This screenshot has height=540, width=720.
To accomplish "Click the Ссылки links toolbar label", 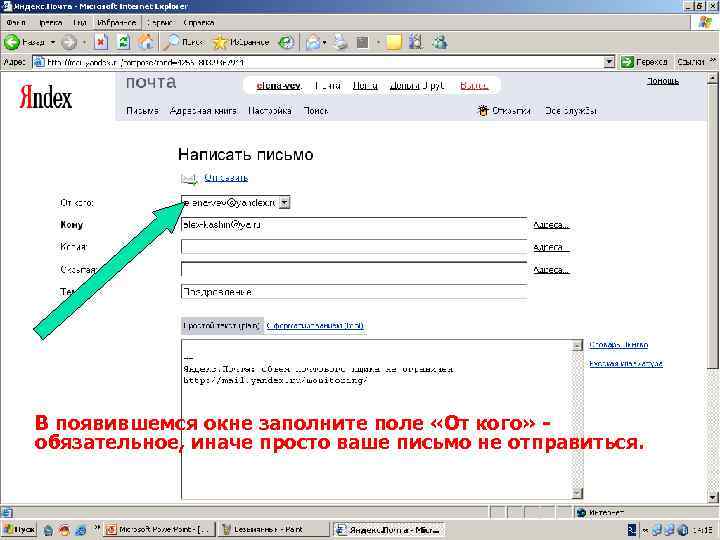I will pos(691,62).
